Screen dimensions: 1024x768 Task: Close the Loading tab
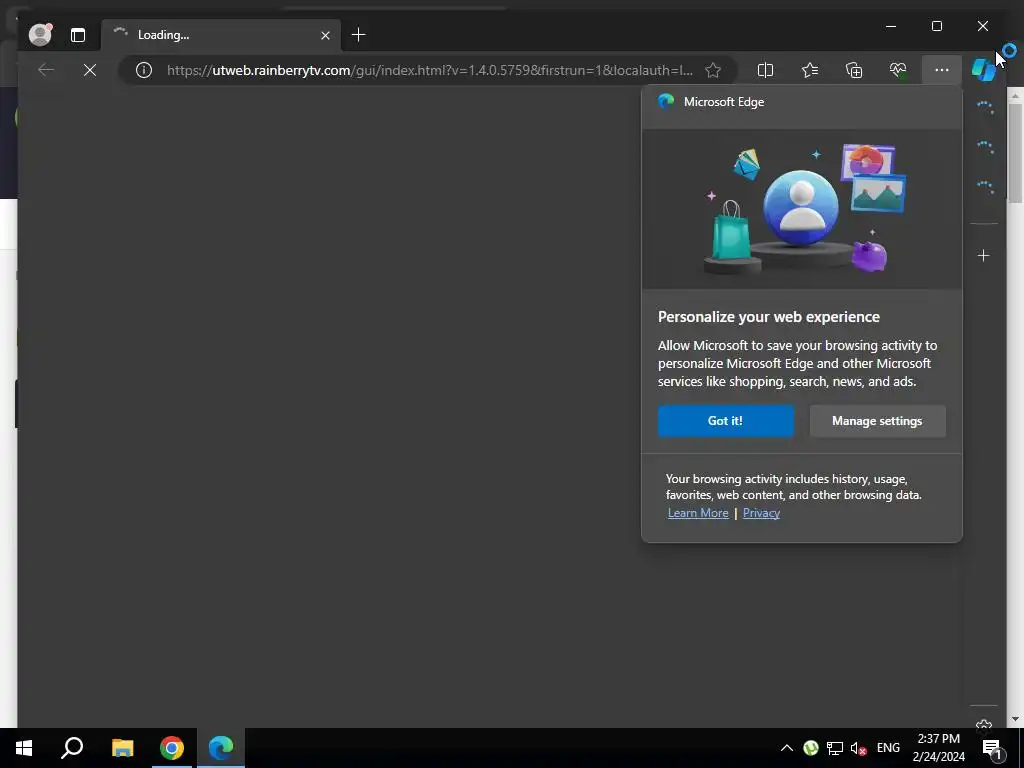[x=325, y=35]
